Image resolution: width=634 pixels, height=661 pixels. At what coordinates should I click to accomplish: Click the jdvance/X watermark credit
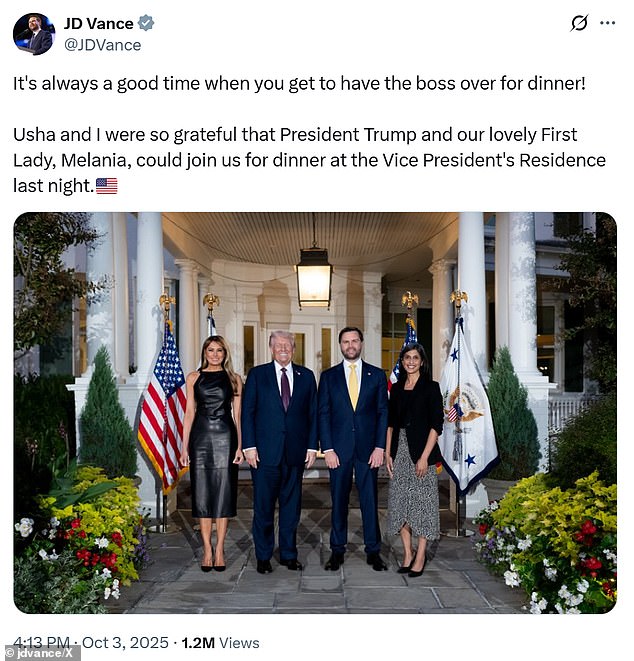pos(40,653)
